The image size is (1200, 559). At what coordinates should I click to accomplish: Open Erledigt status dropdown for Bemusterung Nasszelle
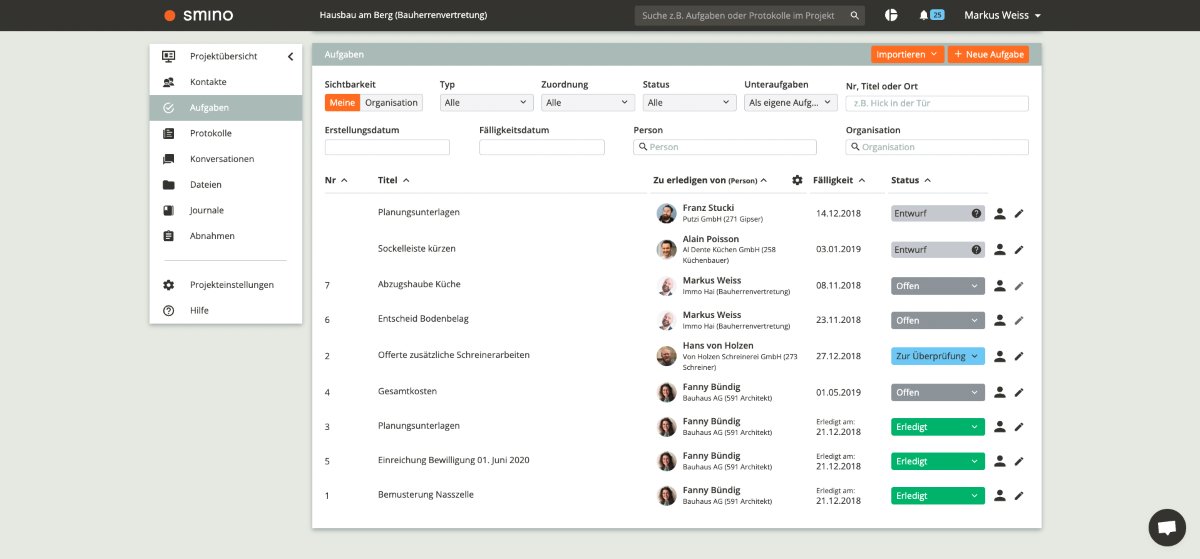938,496
